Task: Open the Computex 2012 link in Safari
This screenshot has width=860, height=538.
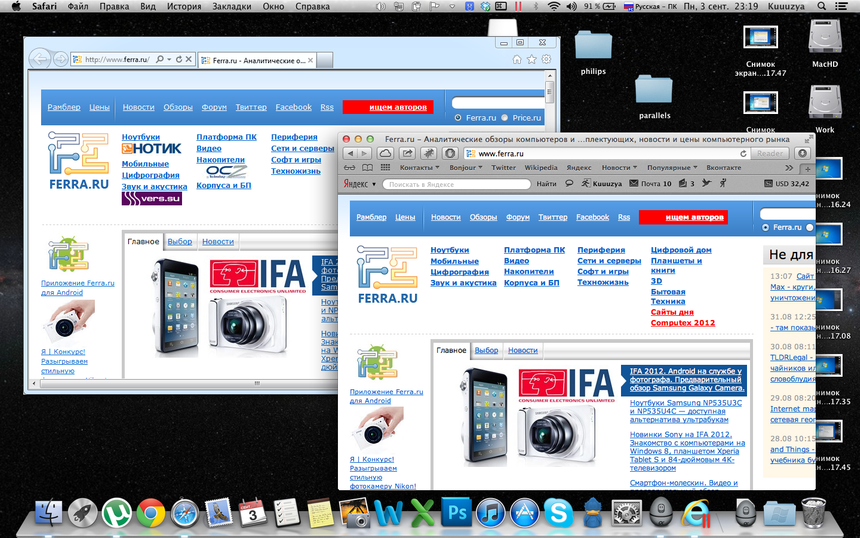Action: 683,322
